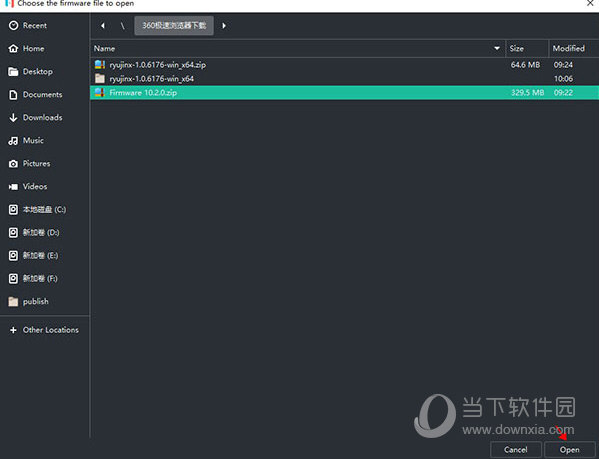Select the 360 browser downloads path button
Screen dimensions: 599x459
[x=174, y=26]
